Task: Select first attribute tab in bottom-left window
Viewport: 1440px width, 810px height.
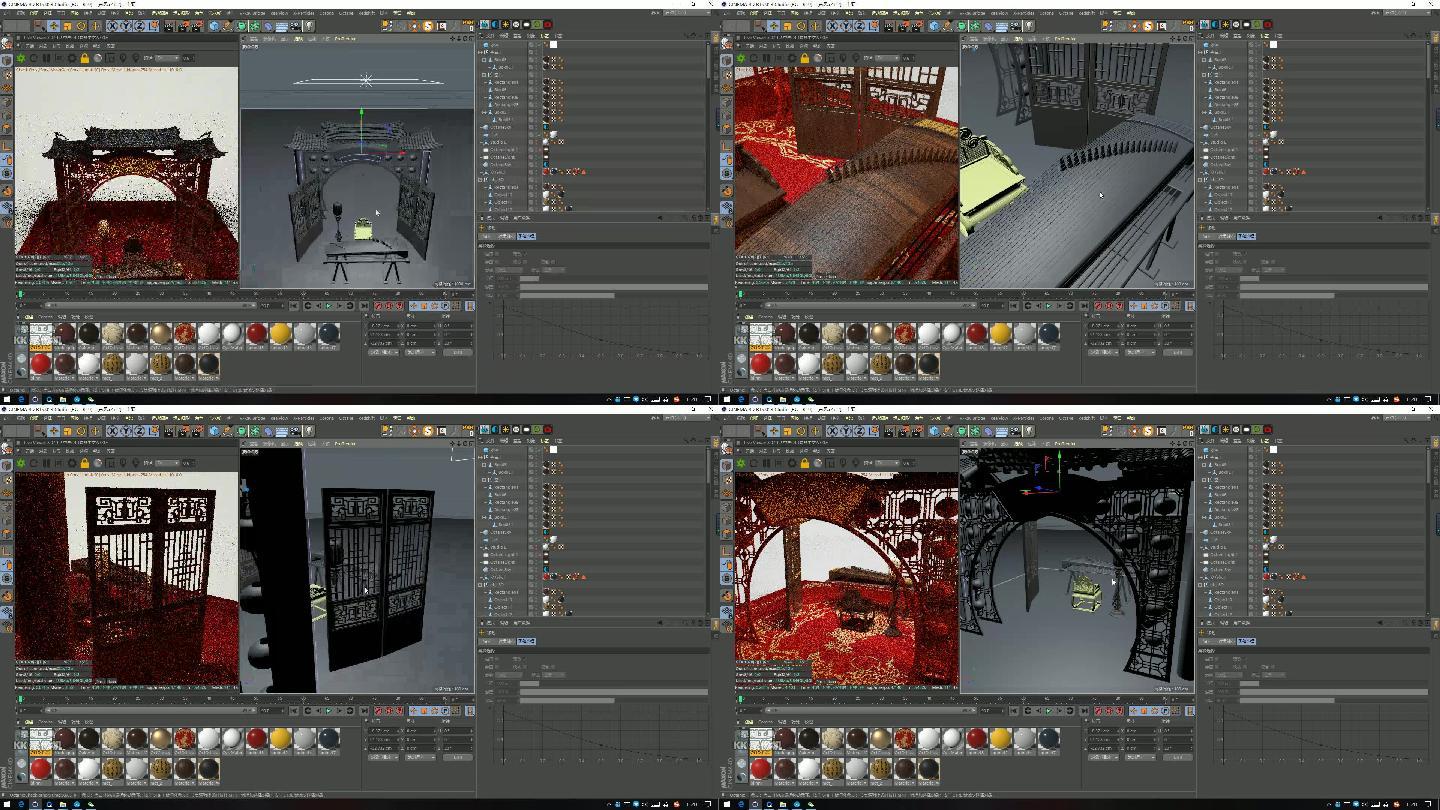Action: coord(487,641)
